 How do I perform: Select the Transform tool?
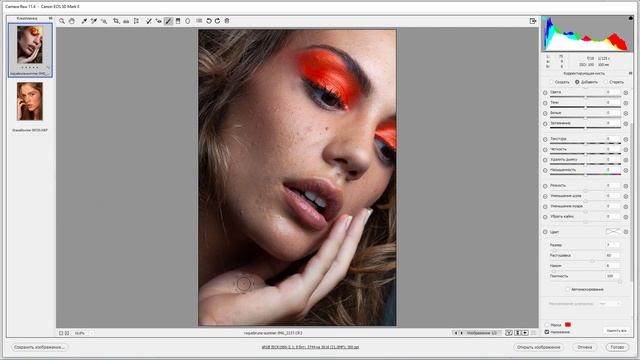pyautogui.click(x=136, y=21)
